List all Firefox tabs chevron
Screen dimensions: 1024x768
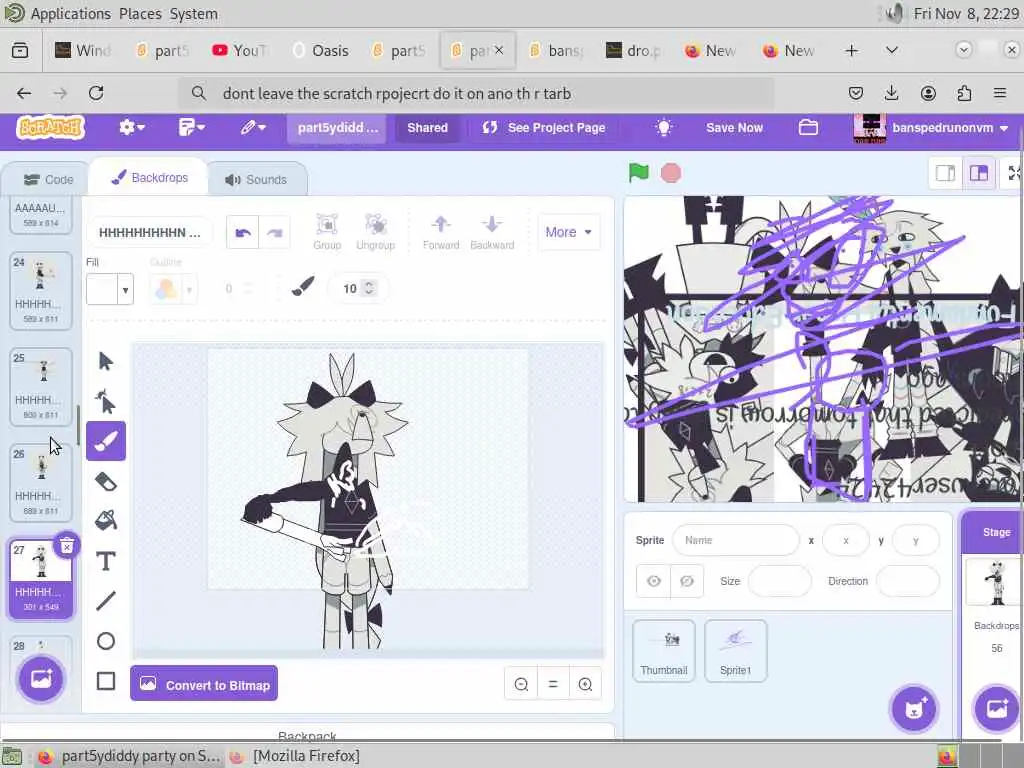[x=891, y=50]
